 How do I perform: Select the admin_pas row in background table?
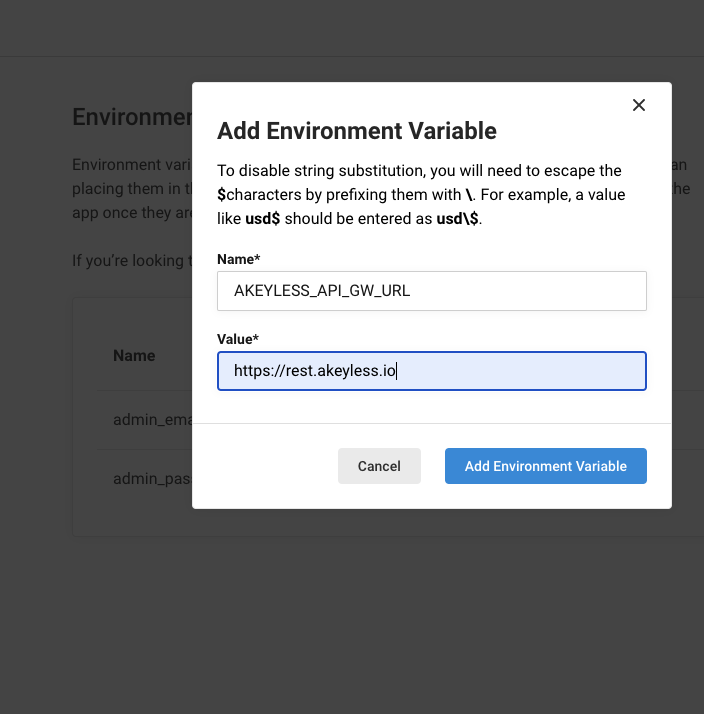[153, 479]
